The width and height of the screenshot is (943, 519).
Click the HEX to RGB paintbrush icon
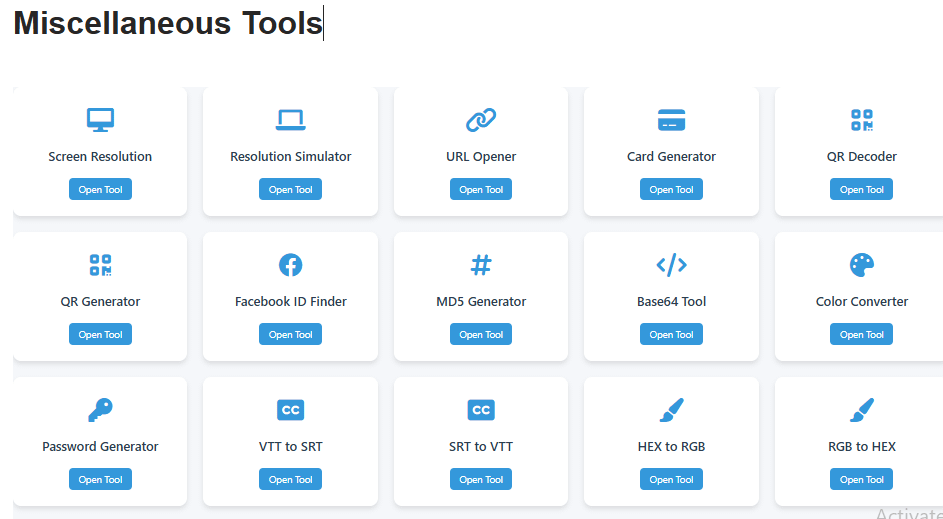pyautogui.click(x=671, y=410)
